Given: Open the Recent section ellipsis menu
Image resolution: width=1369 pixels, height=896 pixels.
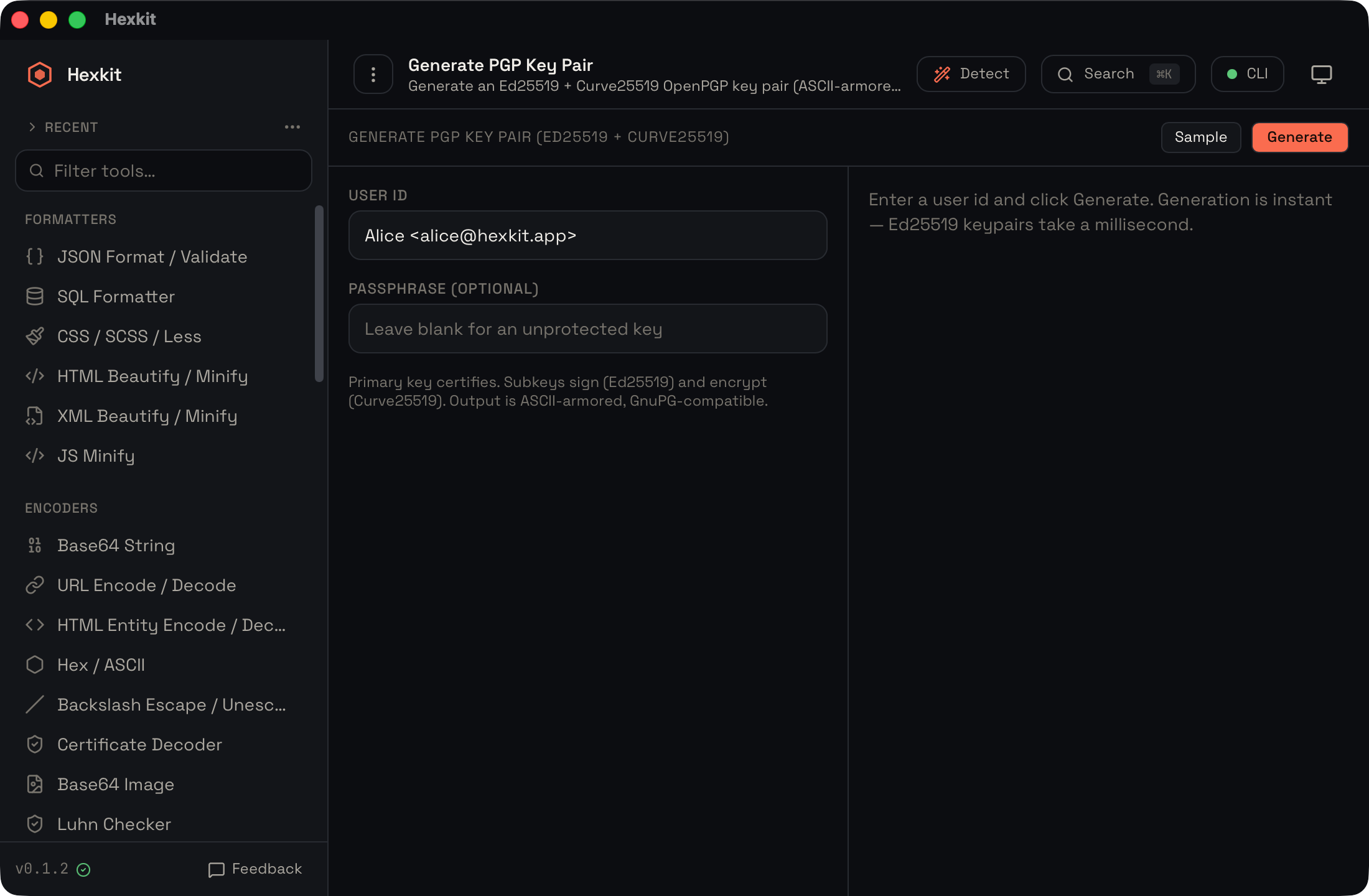Looking at the screenshot, I should [x=292, y=127].
